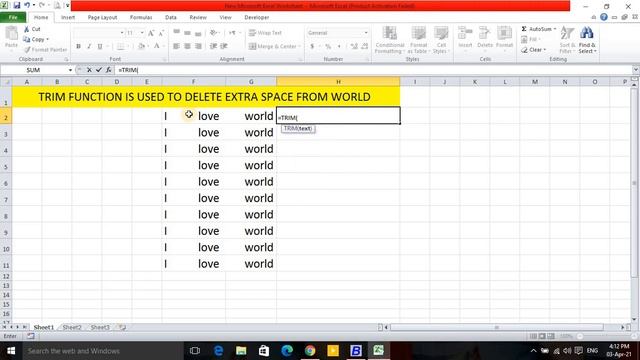Image resolution: width=640 pixels, height=360 pixels.
Task: Open Format as Table gallery
Action: (x=418, y=40)
